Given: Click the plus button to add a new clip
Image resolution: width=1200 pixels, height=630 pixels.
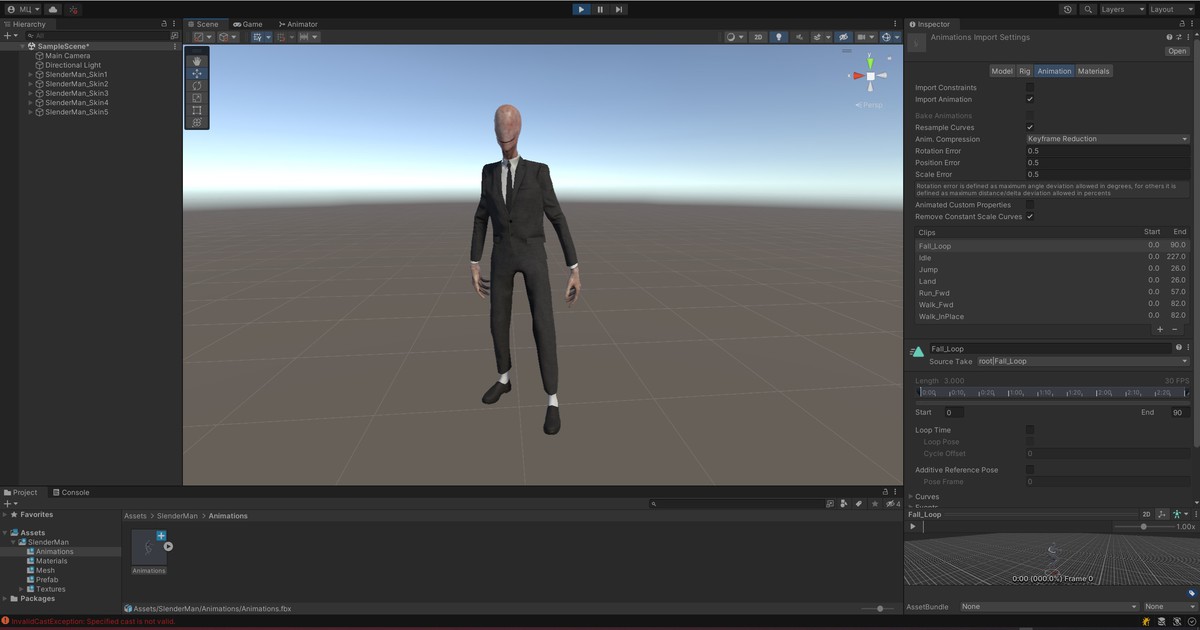Looking at the screenshot, I should coord(1159,329).
